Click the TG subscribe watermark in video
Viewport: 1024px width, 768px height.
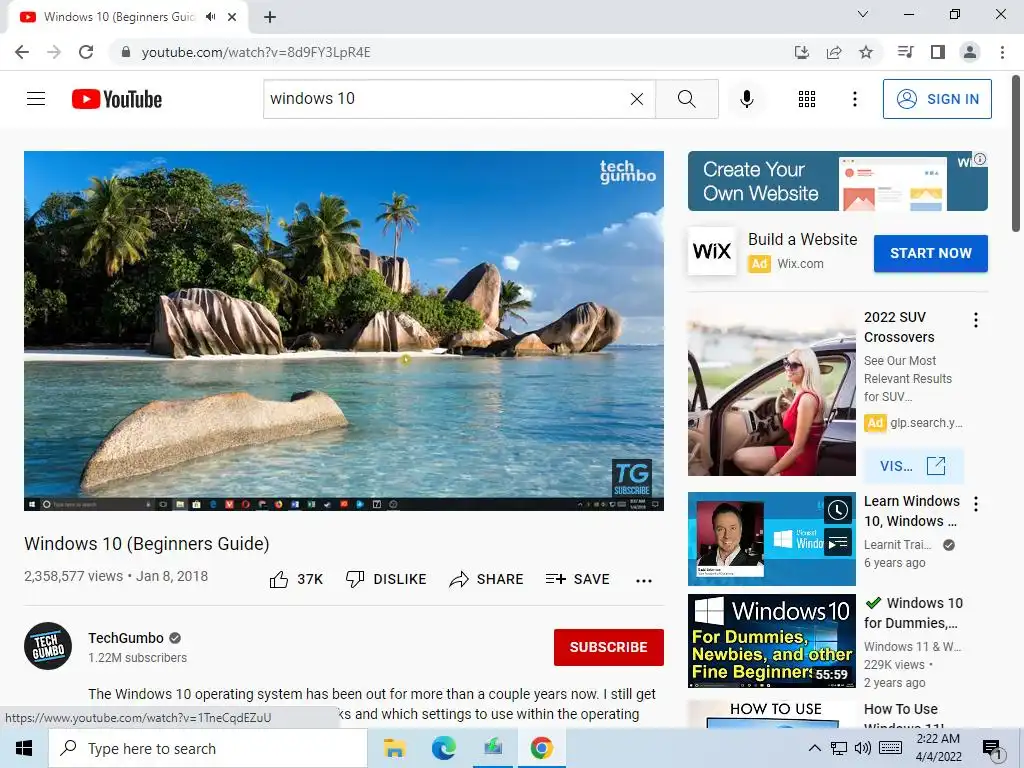(x=631, y=478)
